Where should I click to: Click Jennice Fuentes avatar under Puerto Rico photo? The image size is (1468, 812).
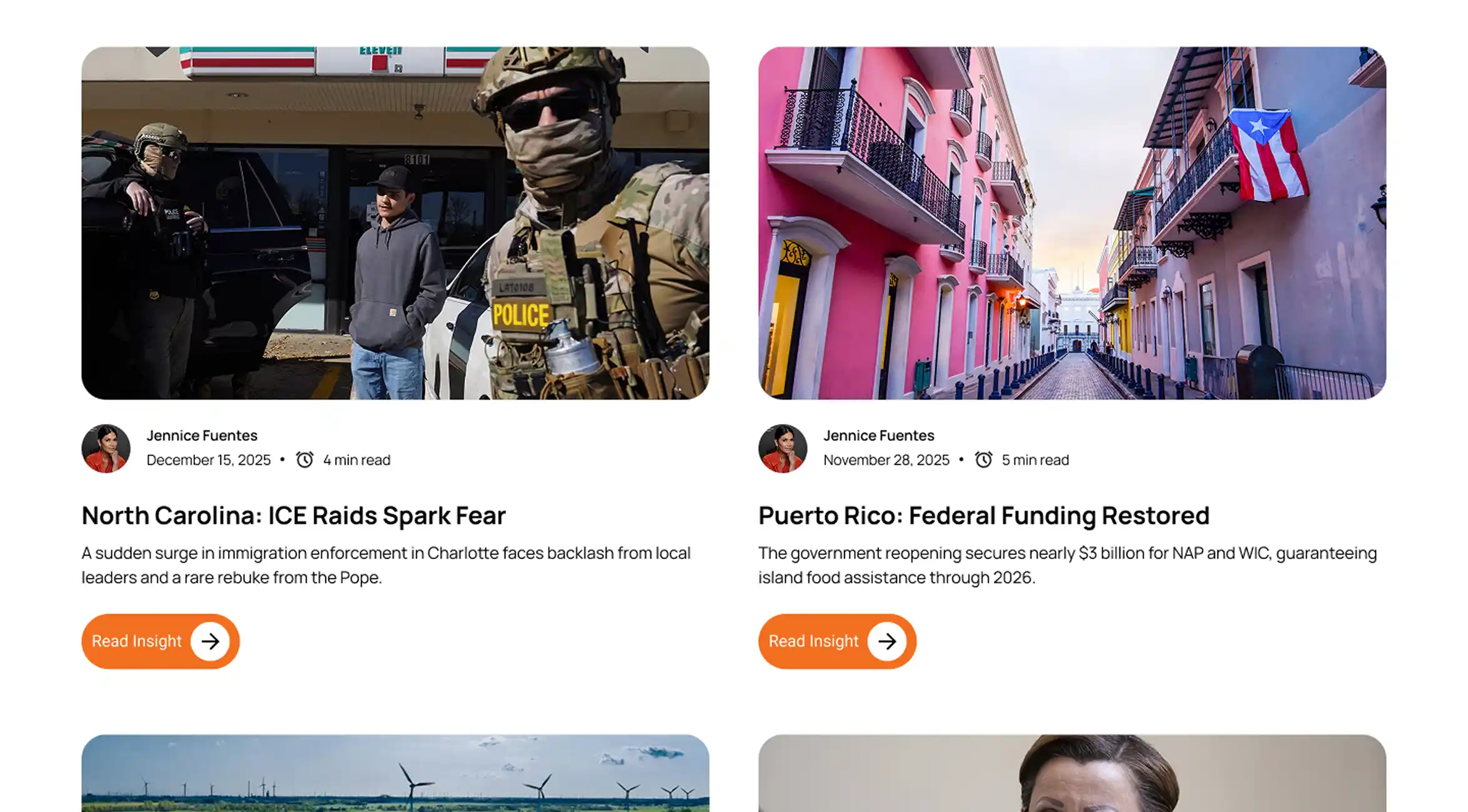tap(783, 448)
